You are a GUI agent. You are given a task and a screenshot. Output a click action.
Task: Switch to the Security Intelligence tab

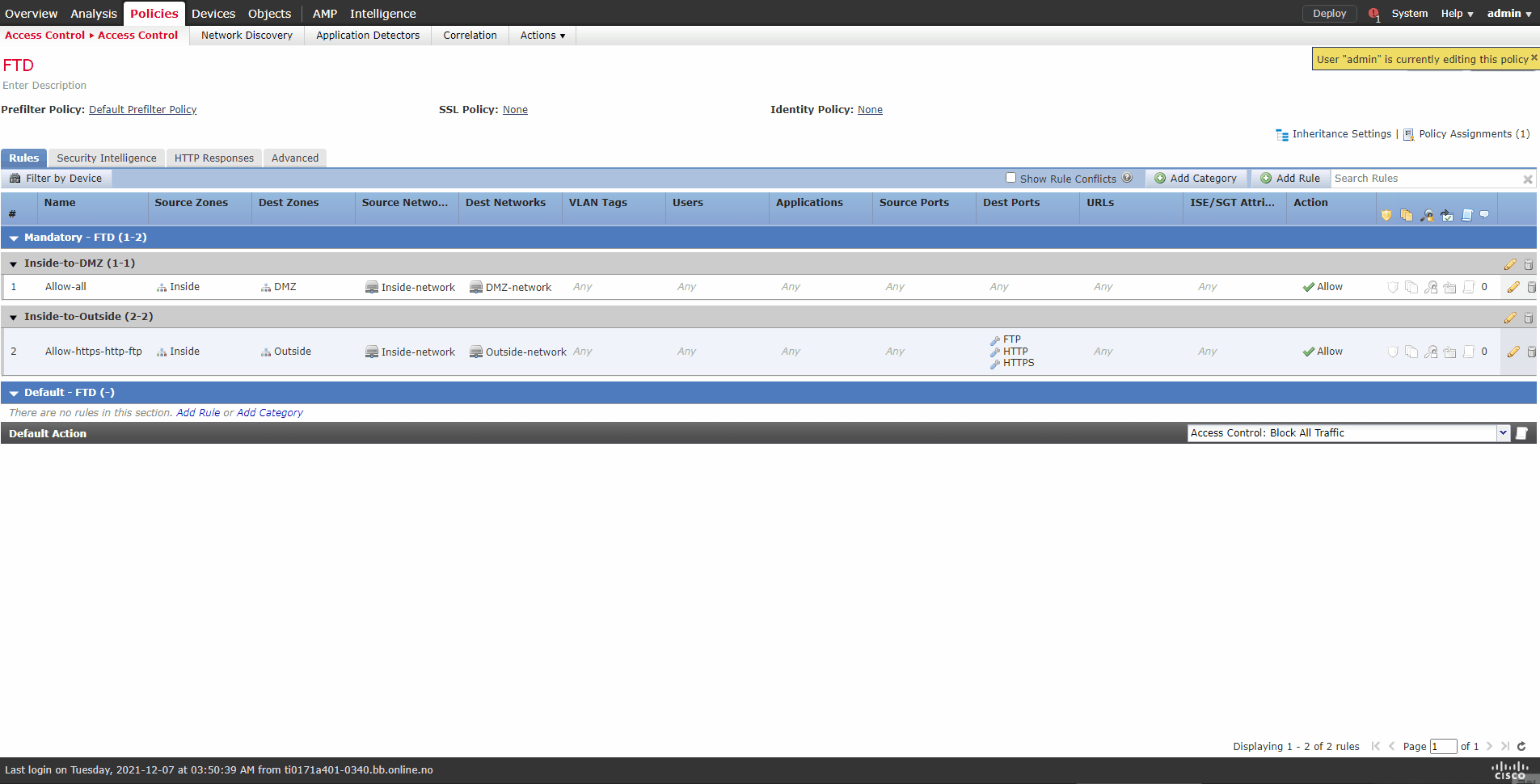[107, 158]
